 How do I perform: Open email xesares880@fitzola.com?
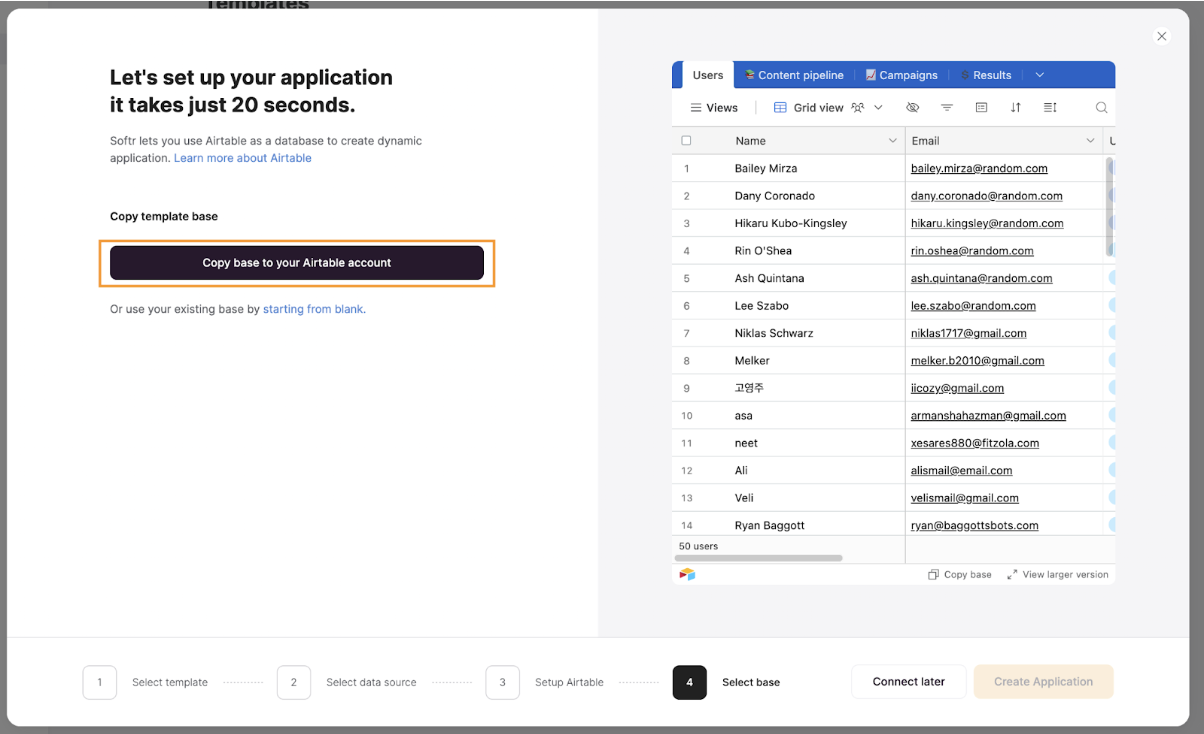coord(974,443)
